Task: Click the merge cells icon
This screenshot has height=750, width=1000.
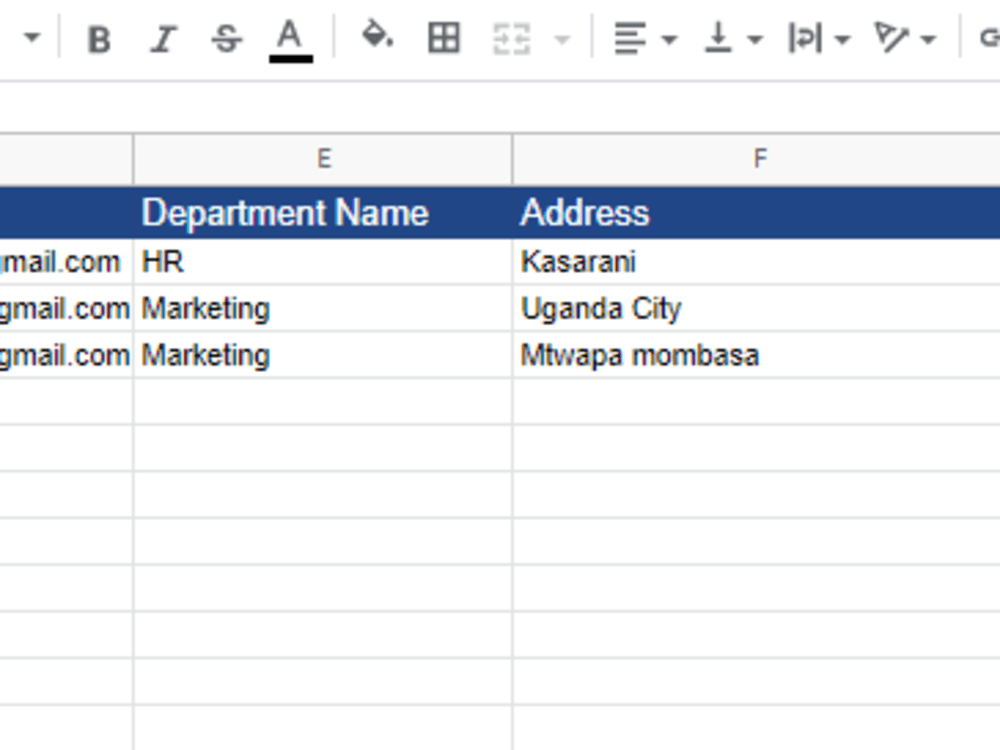Action: coord(510,38)
